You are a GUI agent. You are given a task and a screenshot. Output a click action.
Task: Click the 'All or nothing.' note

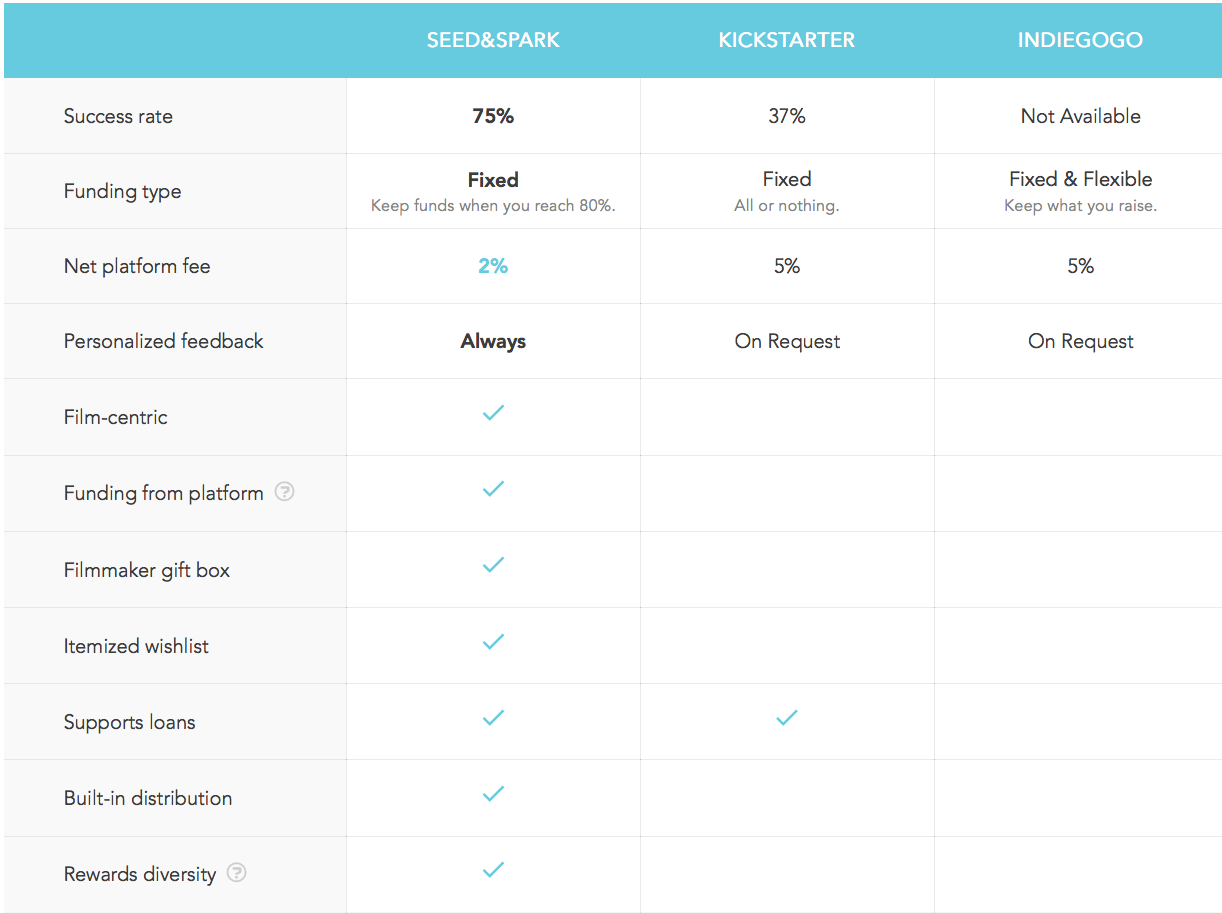pyautogui.click(x=787, y=206)
